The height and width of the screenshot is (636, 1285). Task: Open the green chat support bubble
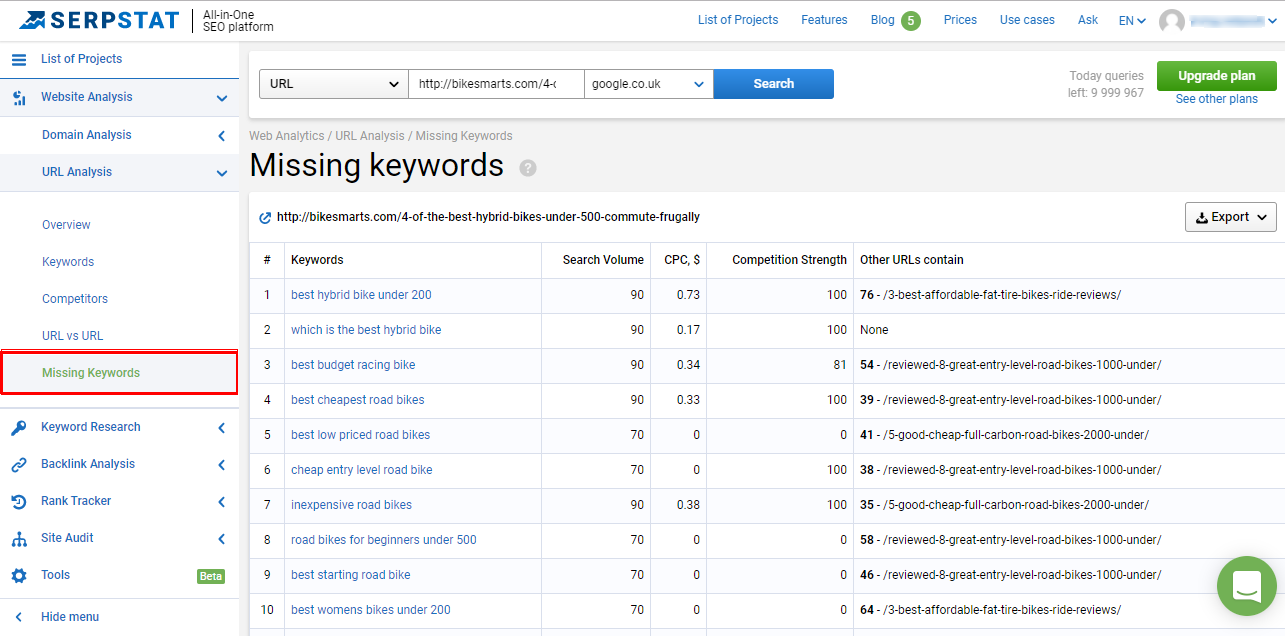tap(1246, 585)
